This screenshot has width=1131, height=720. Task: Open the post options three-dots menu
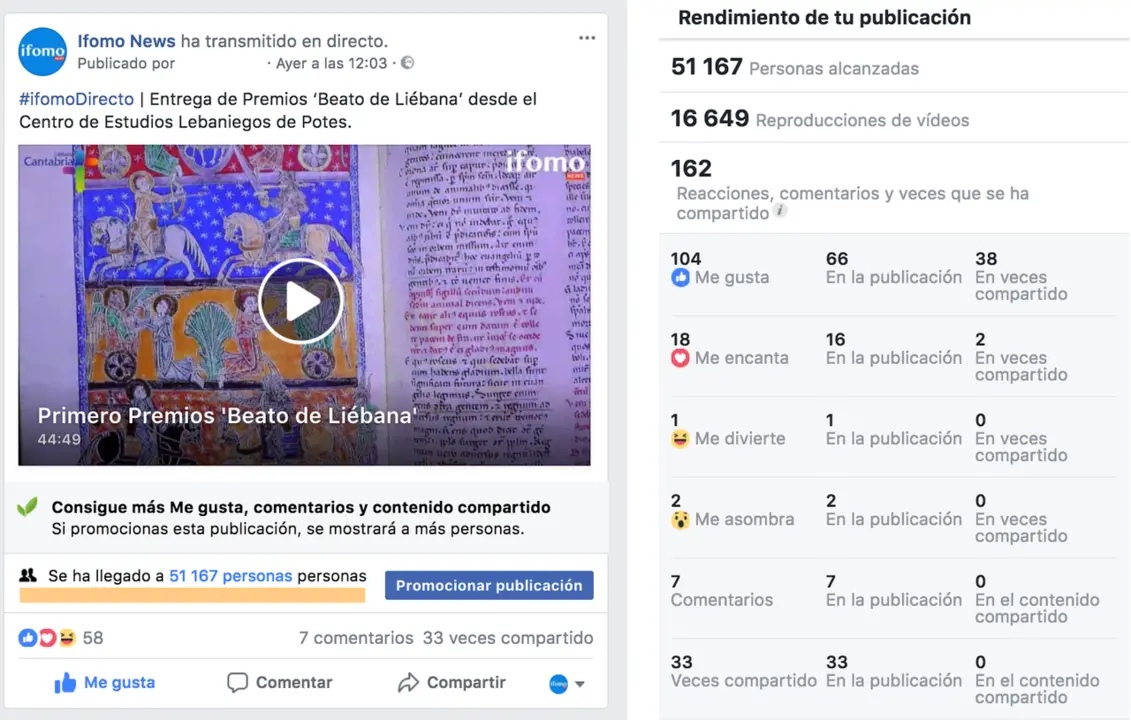click(x=586, y=38)
